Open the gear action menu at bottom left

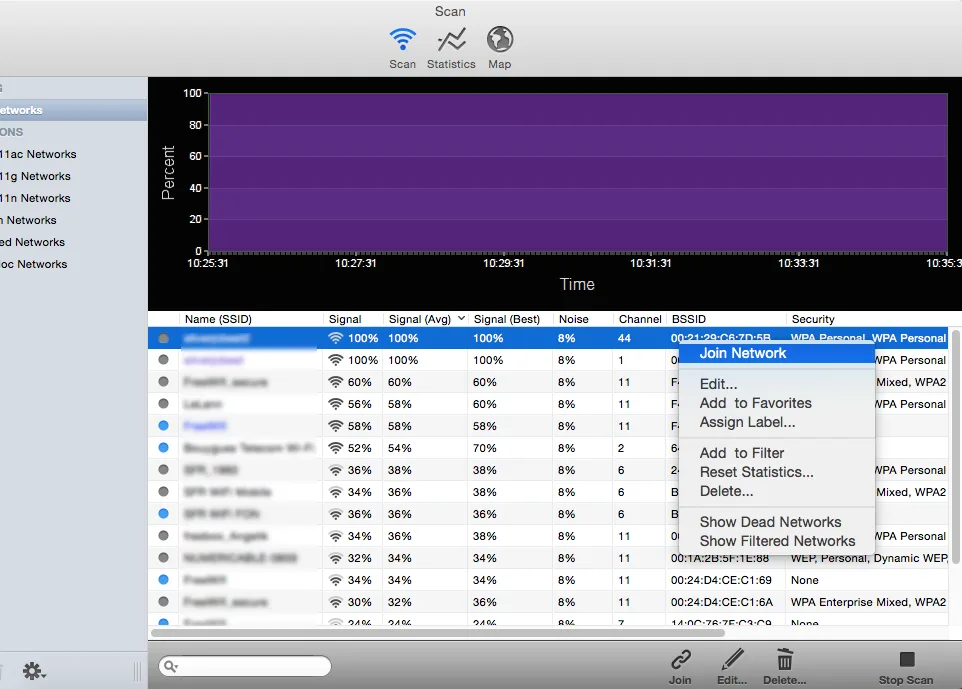(x=34, y=671)
